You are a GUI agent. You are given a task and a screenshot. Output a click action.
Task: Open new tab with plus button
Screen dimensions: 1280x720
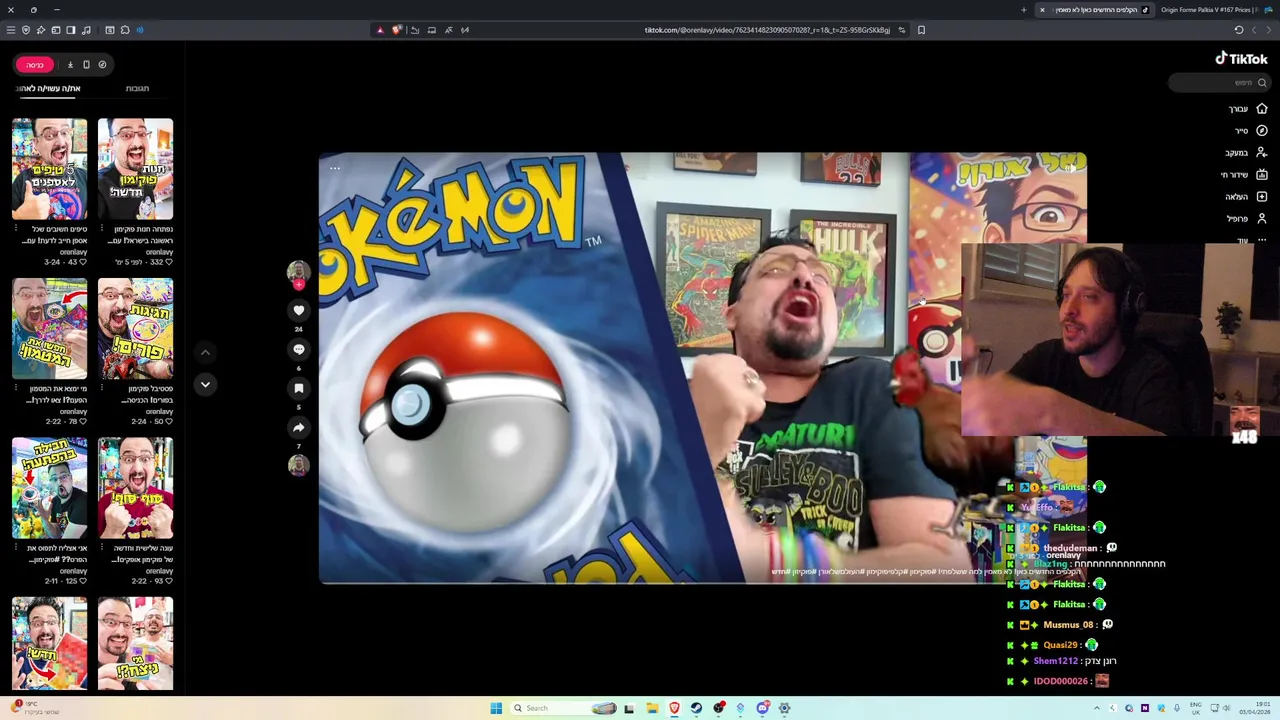[x=1023, y=10]
